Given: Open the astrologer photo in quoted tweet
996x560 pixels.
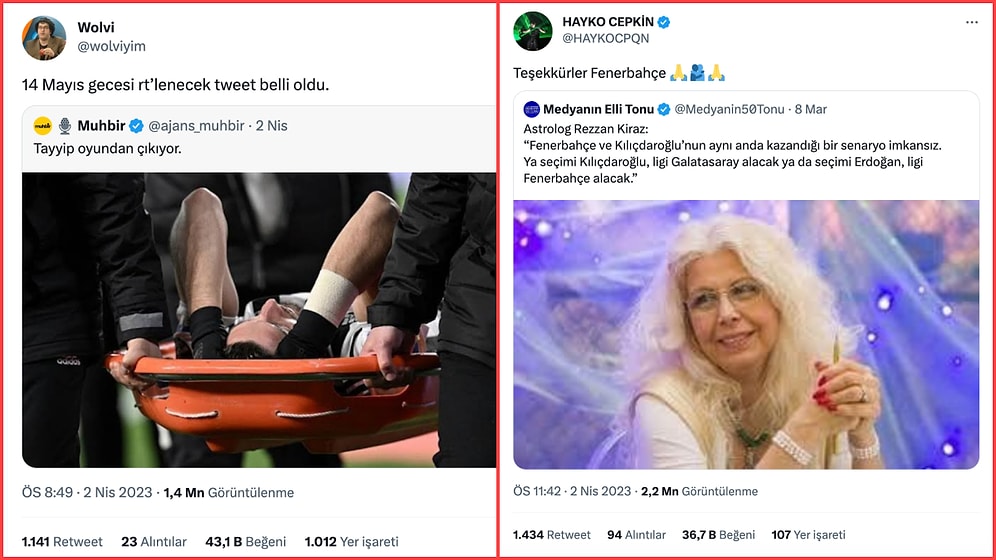Looking at the screenshot, I should (x=746, y=334).
